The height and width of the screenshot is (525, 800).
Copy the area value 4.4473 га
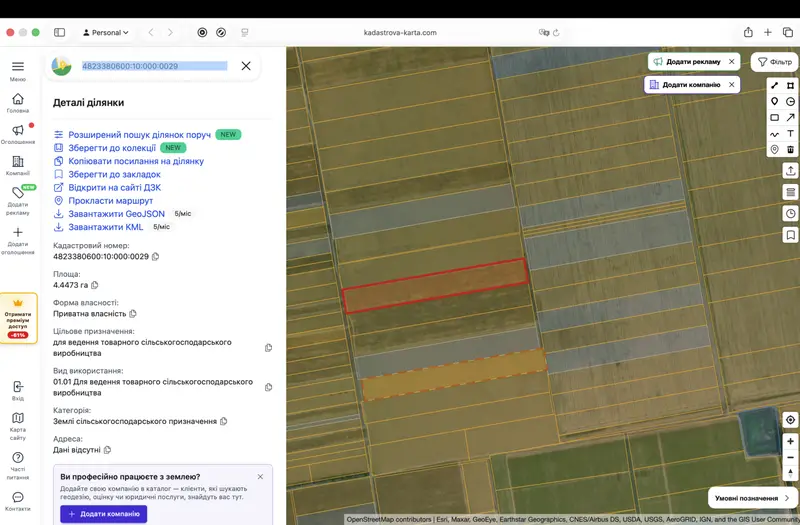click(94, 285)
